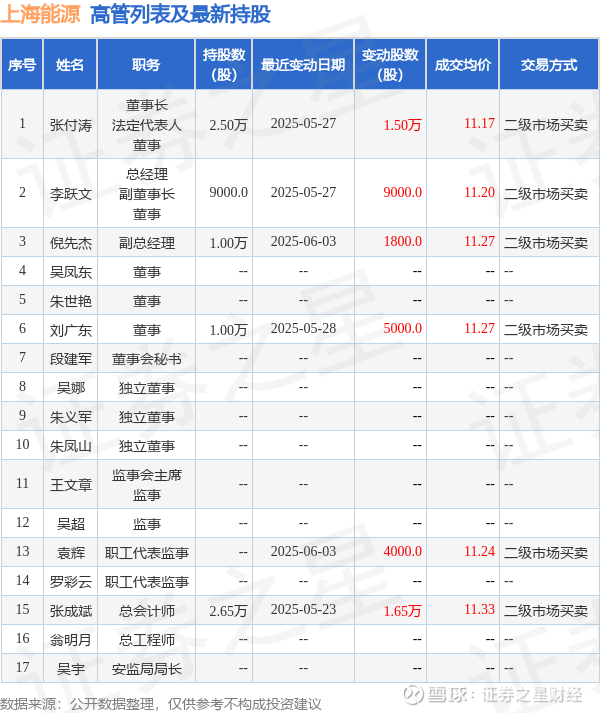
Task: Click the 变动股数(股) column header
Action: coord(390,65)
